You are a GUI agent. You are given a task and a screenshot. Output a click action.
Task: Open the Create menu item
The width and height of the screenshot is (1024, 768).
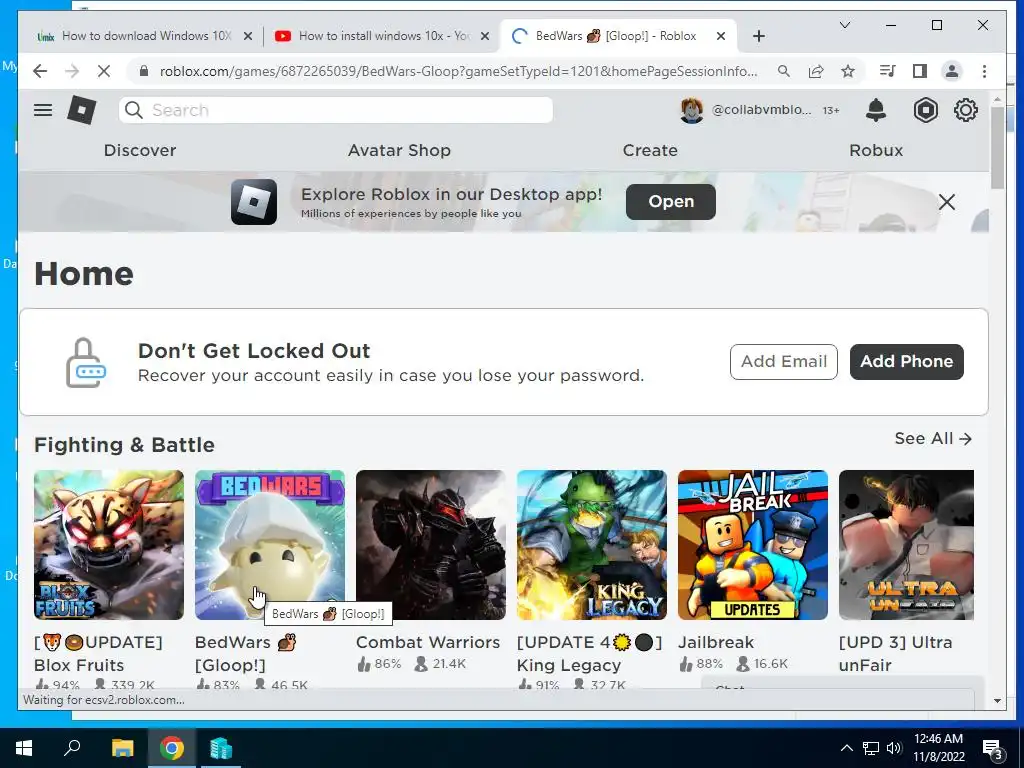[x=650, y=150]
